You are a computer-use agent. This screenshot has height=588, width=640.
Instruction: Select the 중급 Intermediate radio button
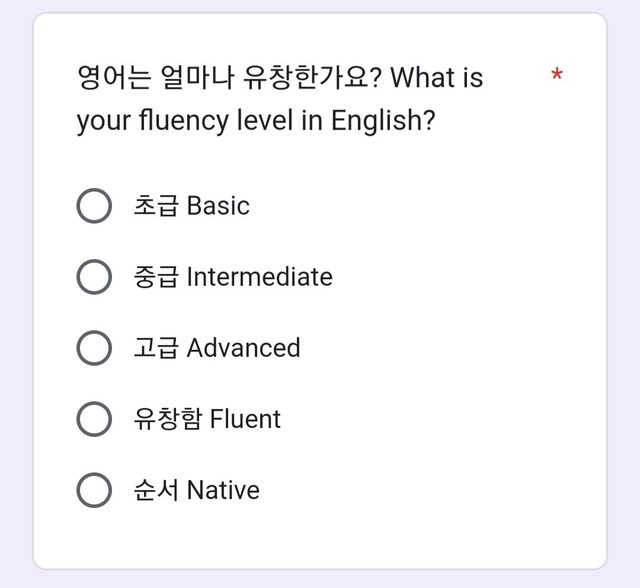94,277
